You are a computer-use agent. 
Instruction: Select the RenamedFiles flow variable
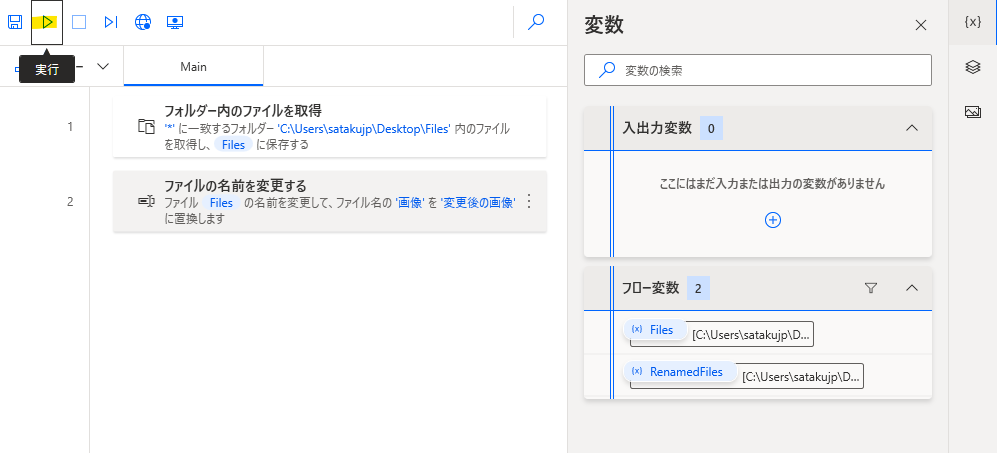680,372
